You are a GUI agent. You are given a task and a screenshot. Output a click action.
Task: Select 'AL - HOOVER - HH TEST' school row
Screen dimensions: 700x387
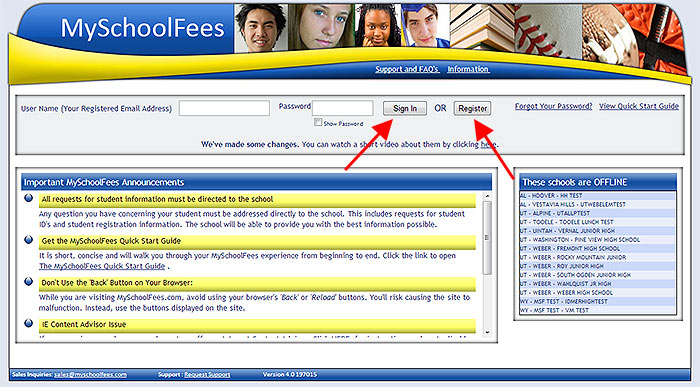point(597,196)
